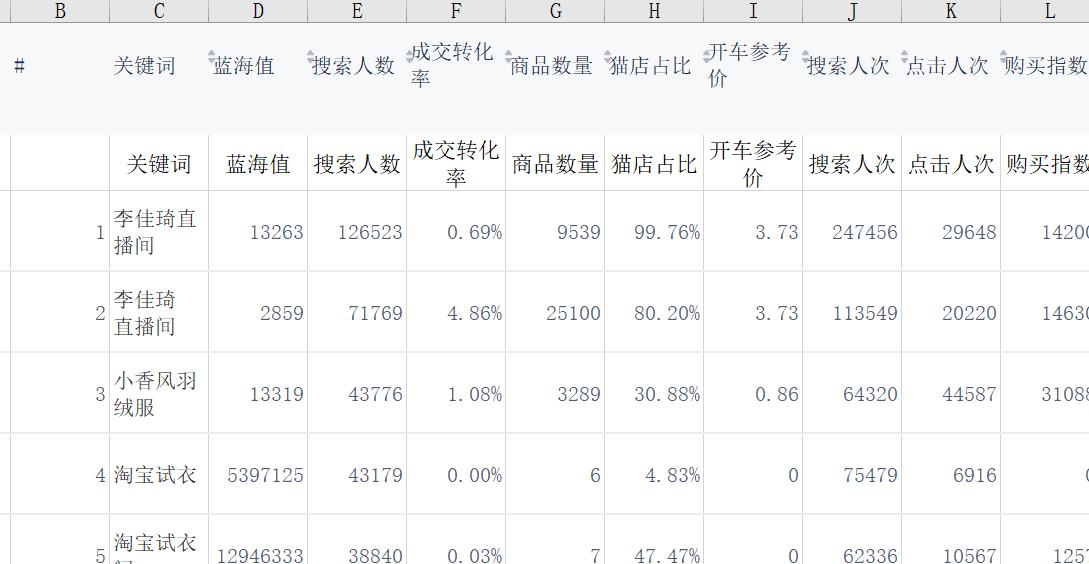Select column K header
The height and width of the screenshot is (564, 1089).
click(951, 11)
